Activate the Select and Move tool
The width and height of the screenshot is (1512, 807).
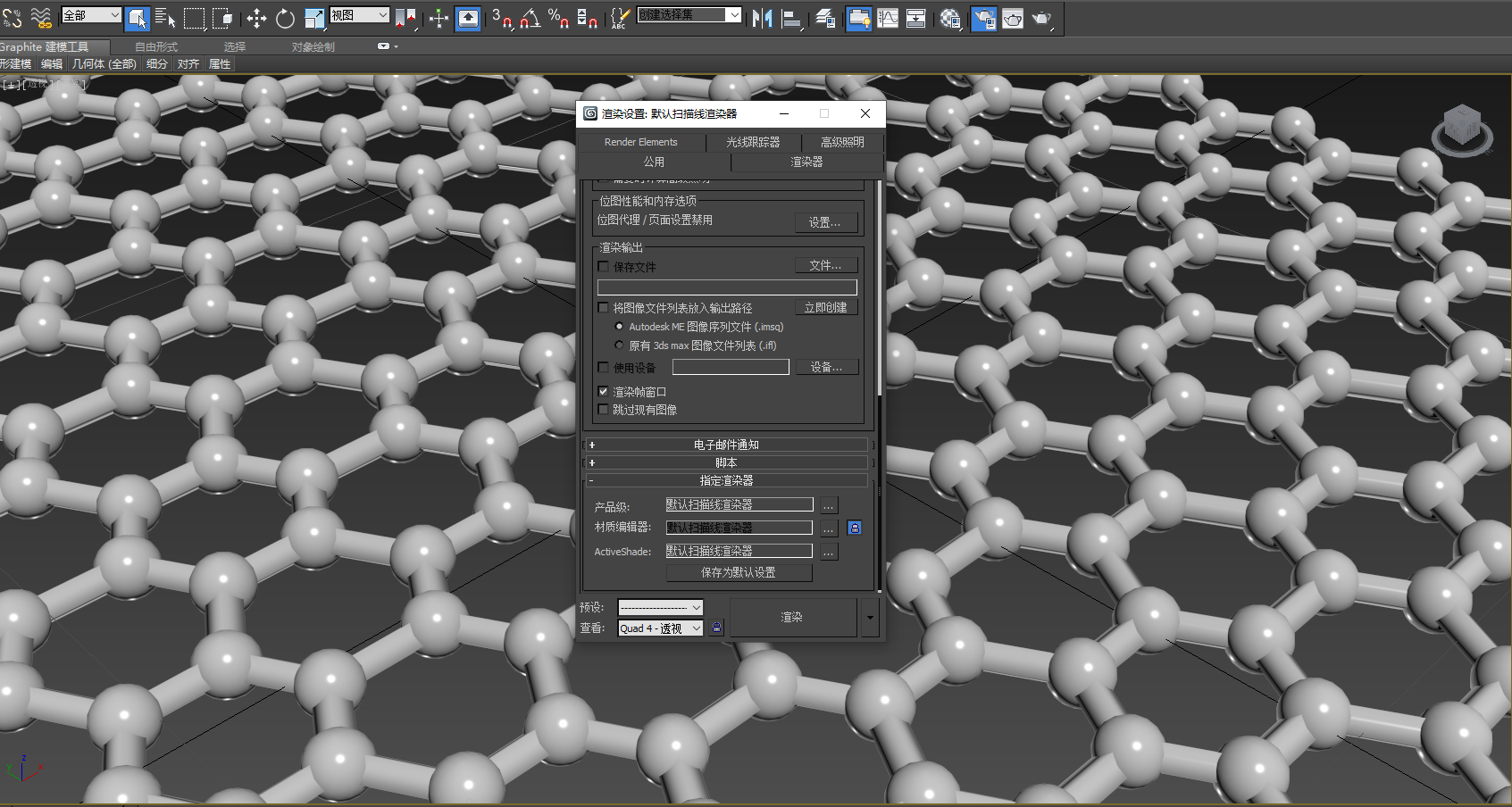(x=257, y=18)
